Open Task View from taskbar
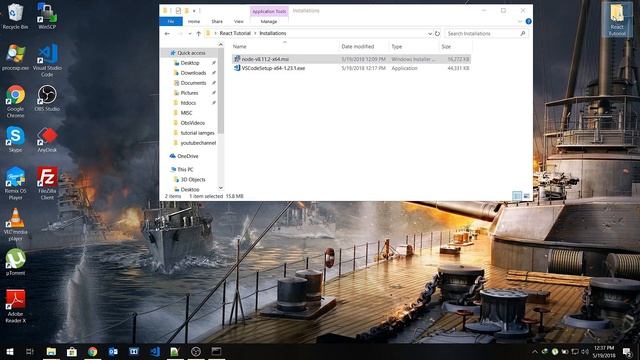The image size is (640, 360). point(29,351)
